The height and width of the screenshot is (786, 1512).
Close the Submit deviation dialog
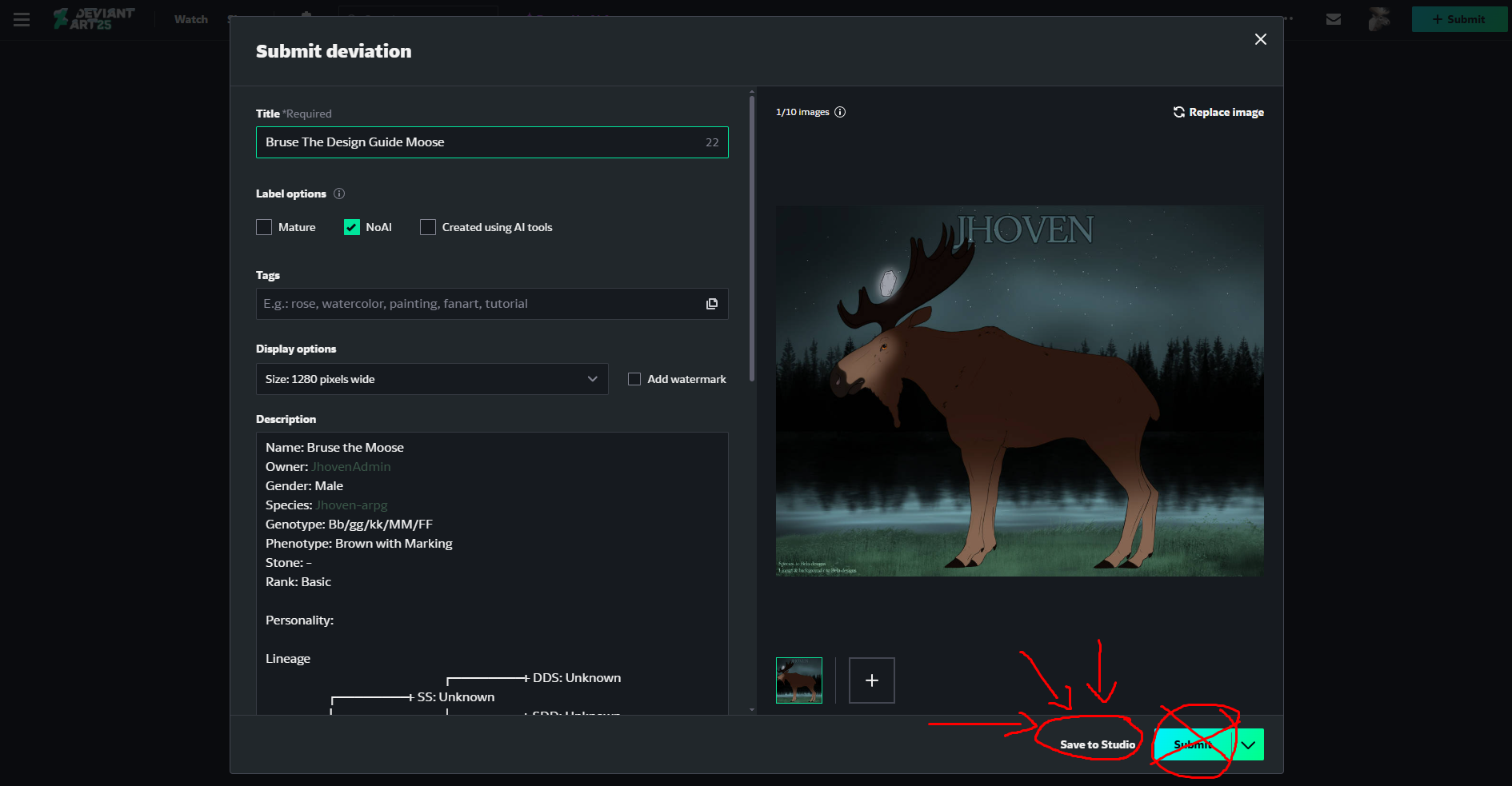pyautogui.click(x=1260, y=39)
